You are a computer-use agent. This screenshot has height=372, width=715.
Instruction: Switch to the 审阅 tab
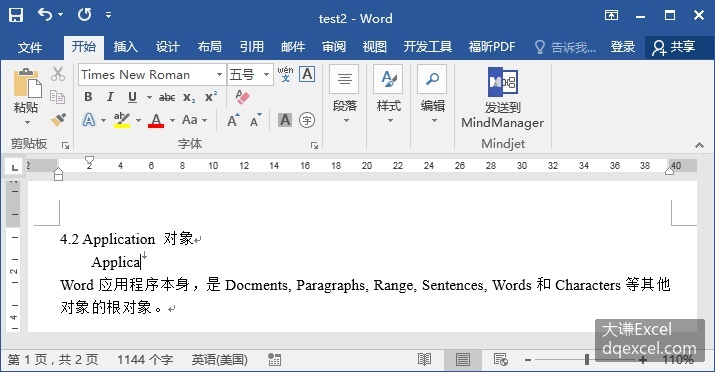coord(334,46)
